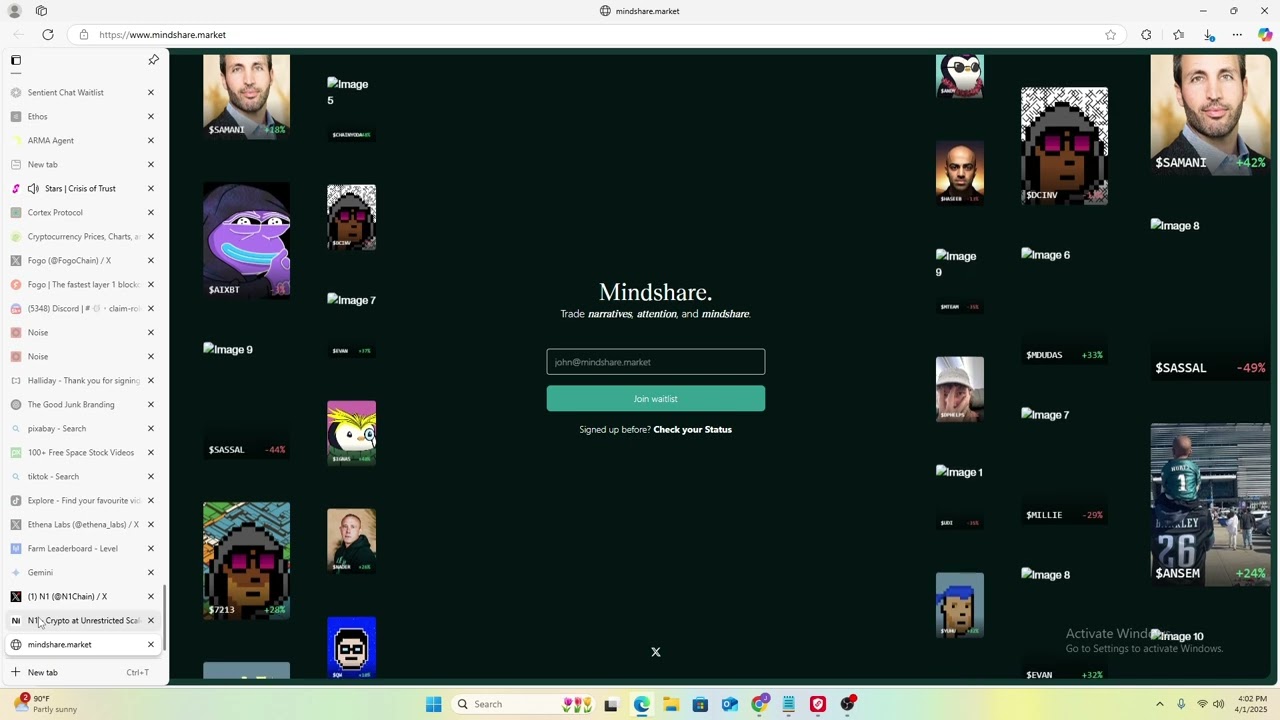The height and width of the screenshot is (720, 1280).
Task: Close the Sentient Chat Waitlist tab
Action: click(x=151, y=92)
